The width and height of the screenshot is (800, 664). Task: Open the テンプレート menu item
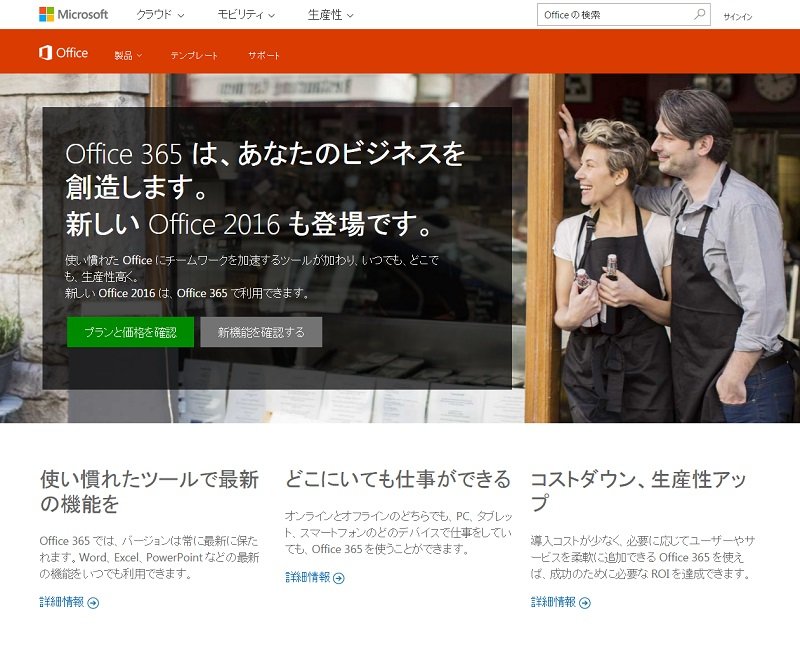[x=194, y=55]
